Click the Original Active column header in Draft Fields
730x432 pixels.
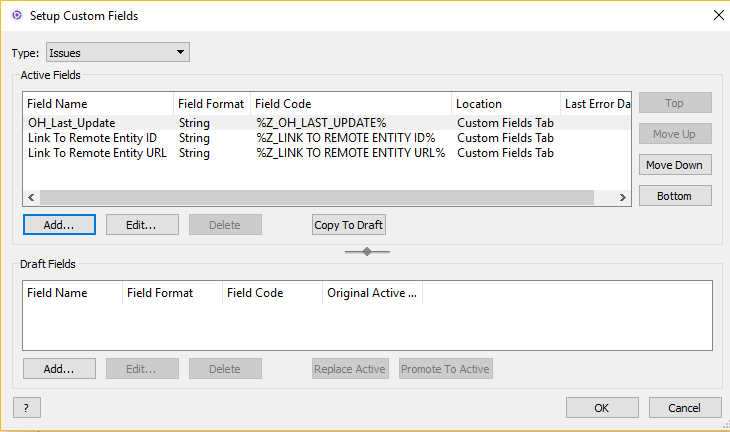tap(372, 293)
